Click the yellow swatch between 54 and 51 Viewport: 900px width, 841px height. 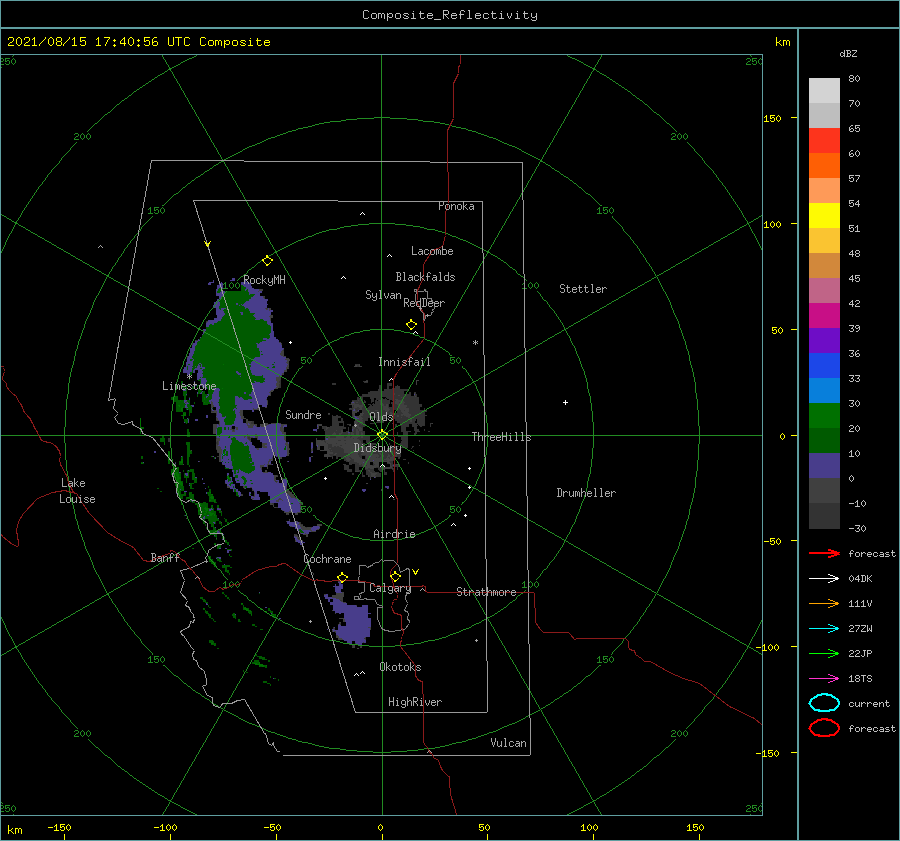pos(824,215)
